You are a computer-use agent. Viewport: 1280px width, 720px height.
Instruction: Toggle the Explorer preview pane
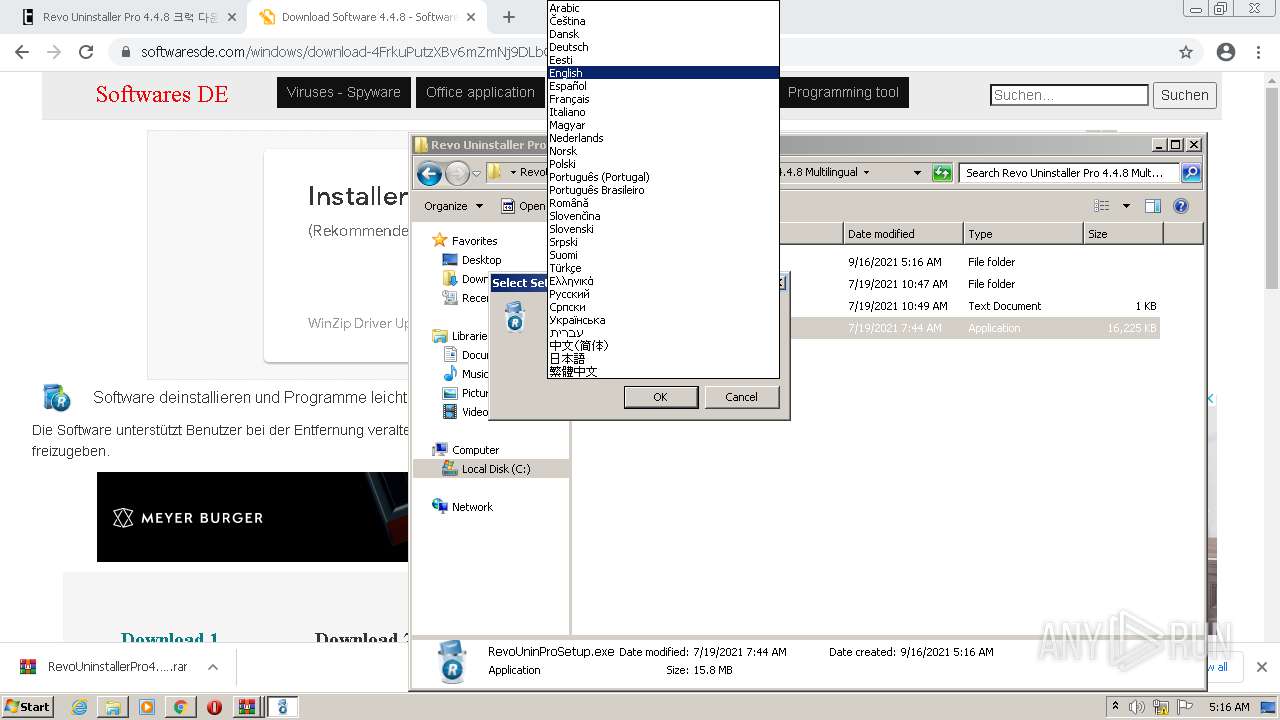click(x=1153, y=206)
